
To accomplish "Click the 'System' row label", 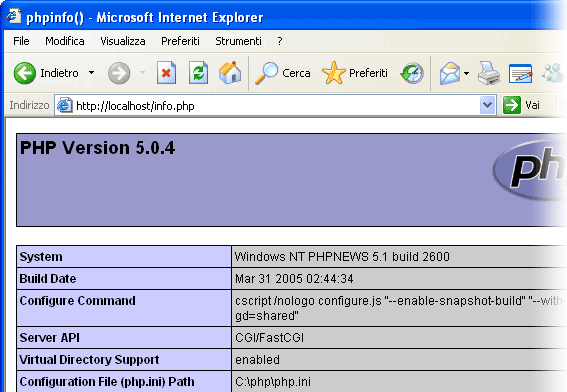I will [41, 257].
